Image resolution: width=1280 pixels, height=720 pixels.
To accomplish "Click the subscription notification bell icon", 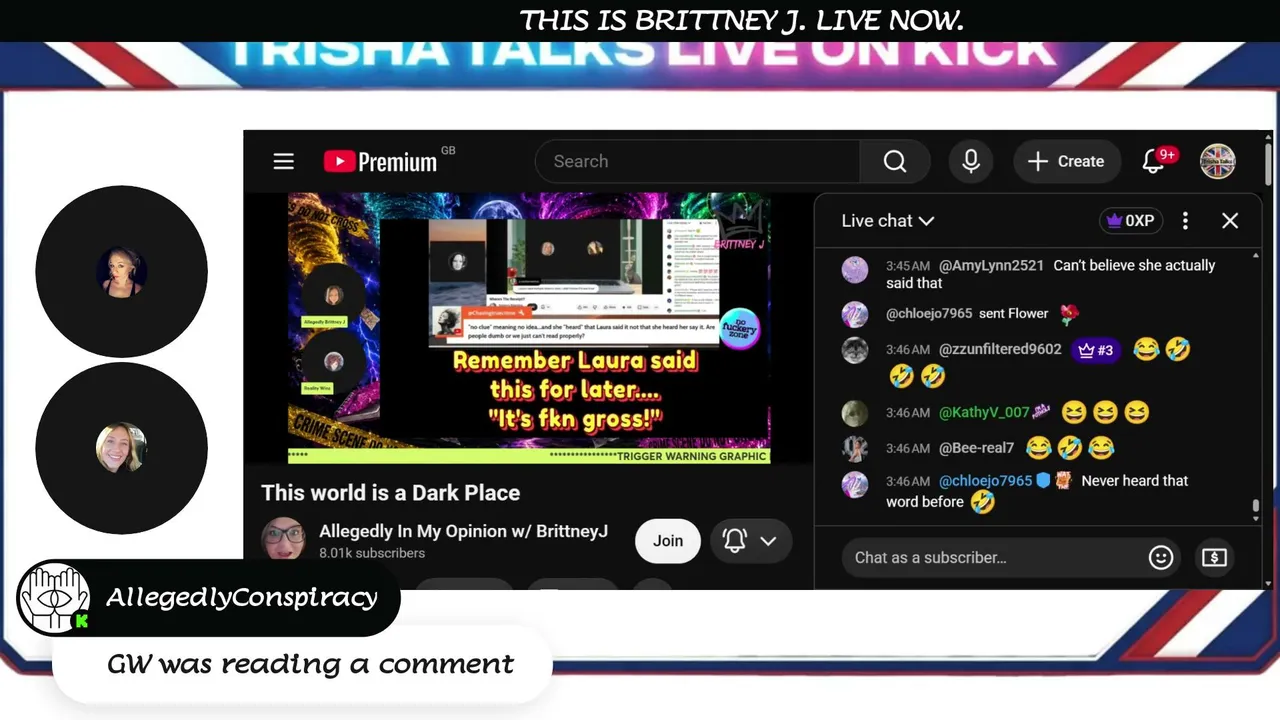I will (x=735, y=541).
